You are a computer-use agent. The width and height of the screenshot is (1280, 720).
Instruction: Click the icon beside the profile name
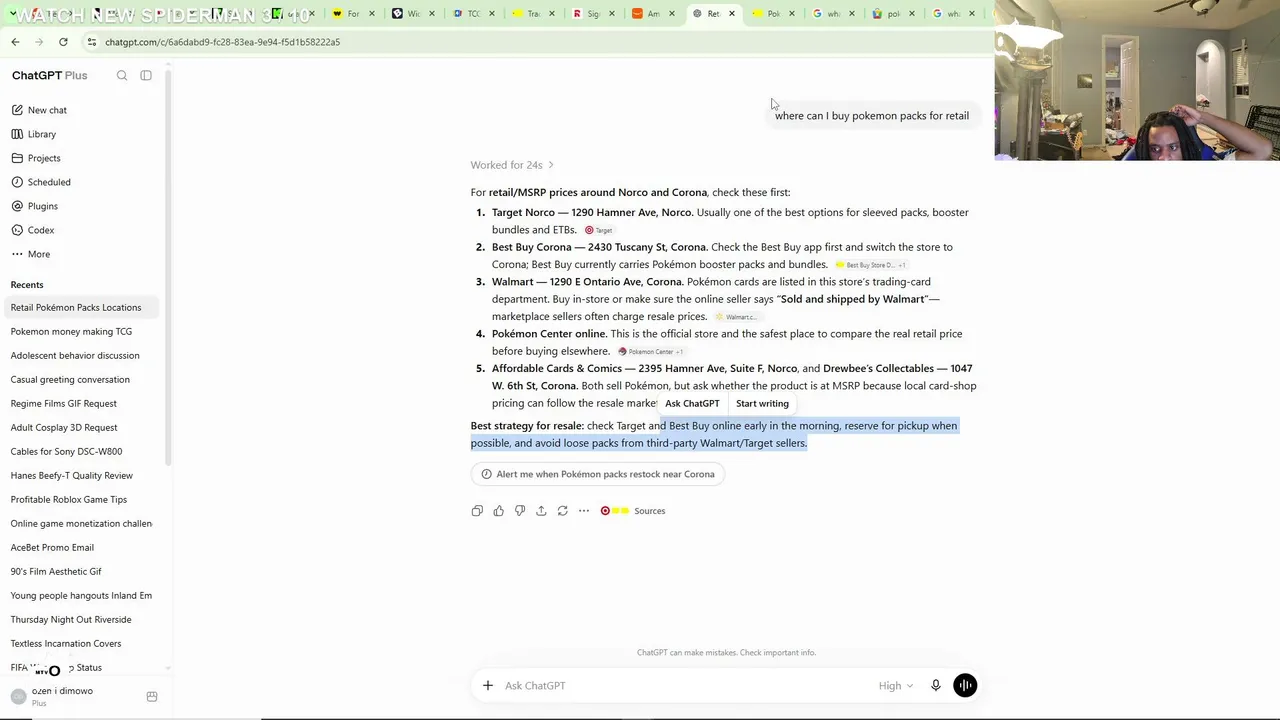tap(152, 696)
